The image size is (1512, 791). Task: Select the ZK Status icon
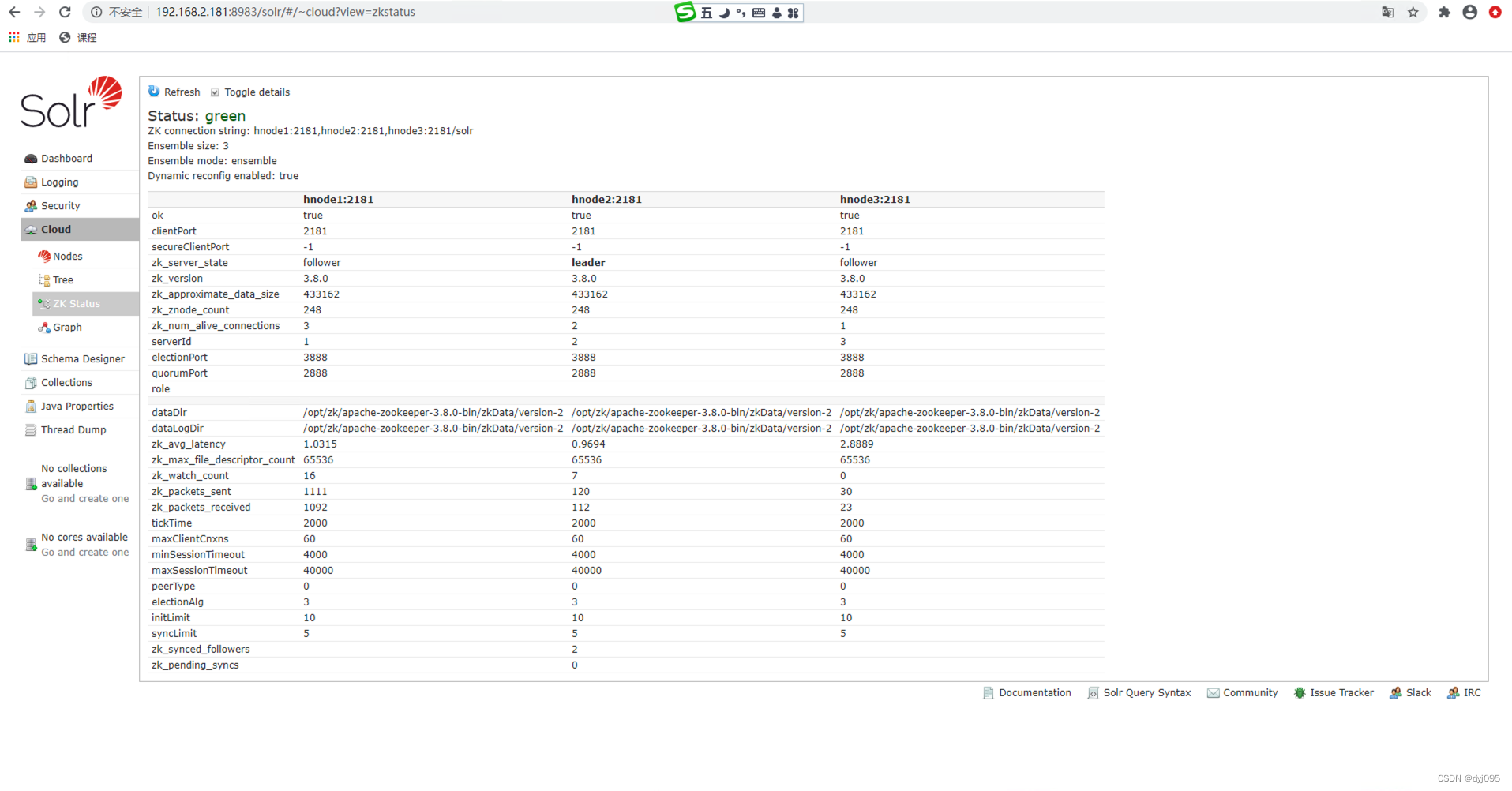pyautogui.click(x=44, y=304)
